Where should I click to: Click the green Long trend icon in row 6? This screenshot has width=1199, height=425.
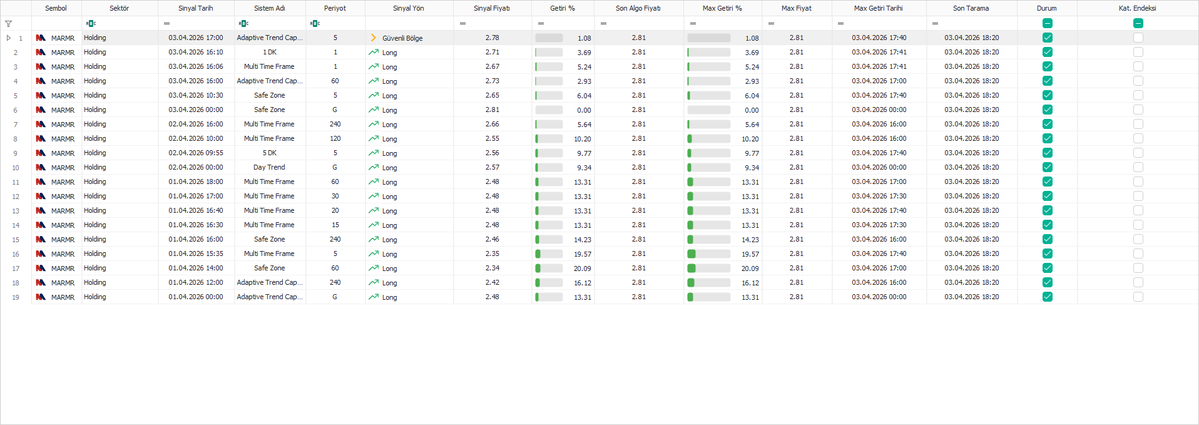[373, 110]
